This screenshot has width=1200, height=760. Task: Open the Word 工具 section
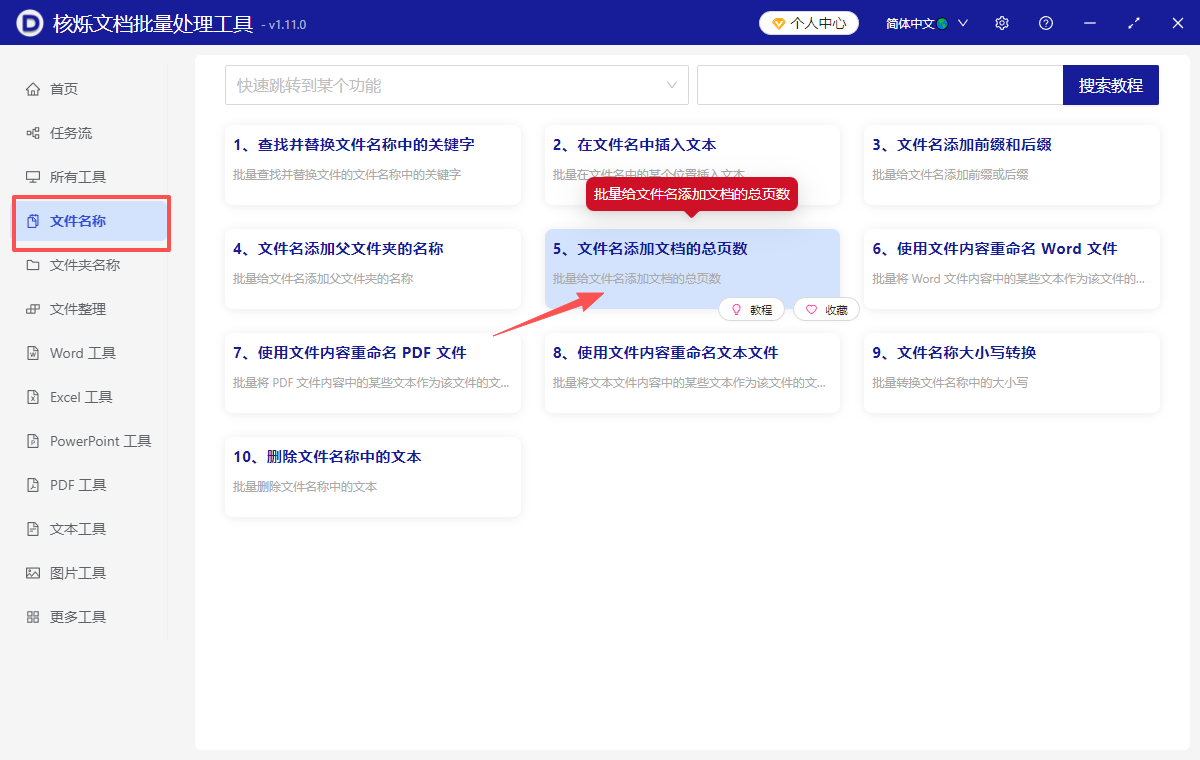pyautogui.click(x=33, y=352)
